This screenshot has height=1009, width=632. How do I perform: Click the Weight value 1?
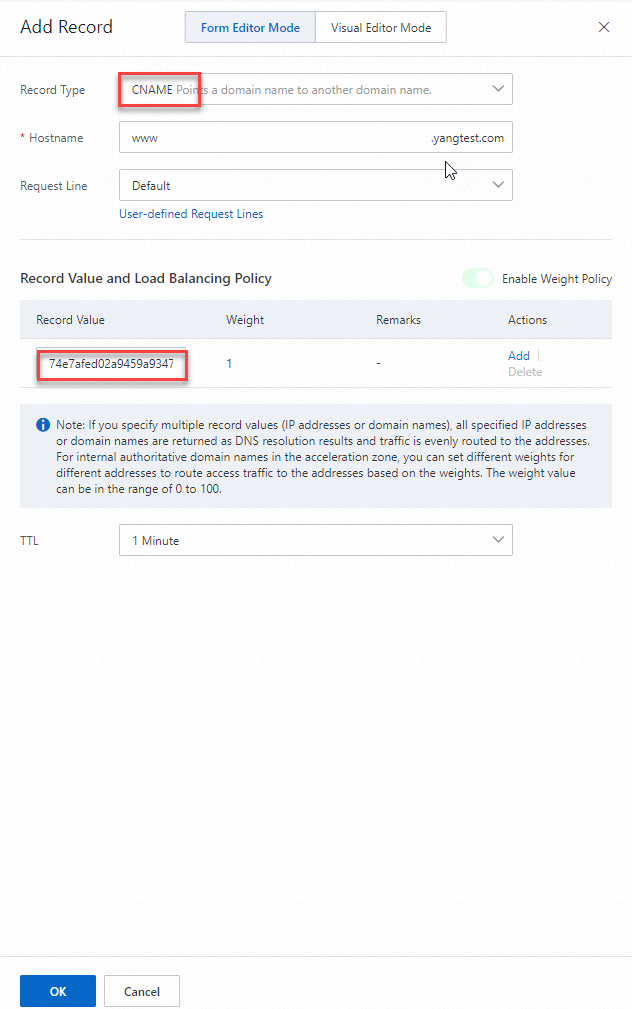pos(229,364)
